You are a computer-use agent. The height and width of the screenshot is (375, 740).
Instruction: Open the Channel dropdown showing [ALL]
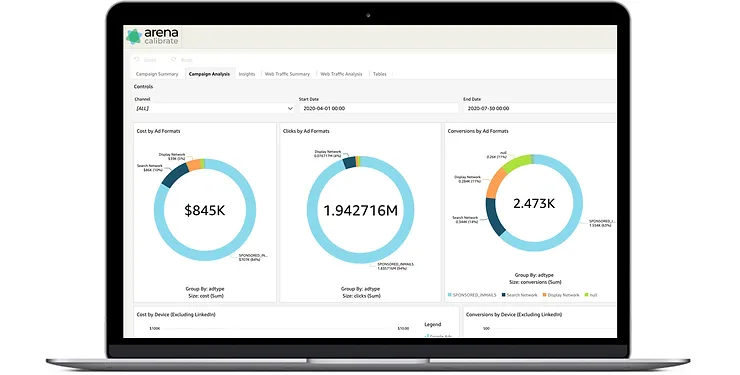(214, 108)
